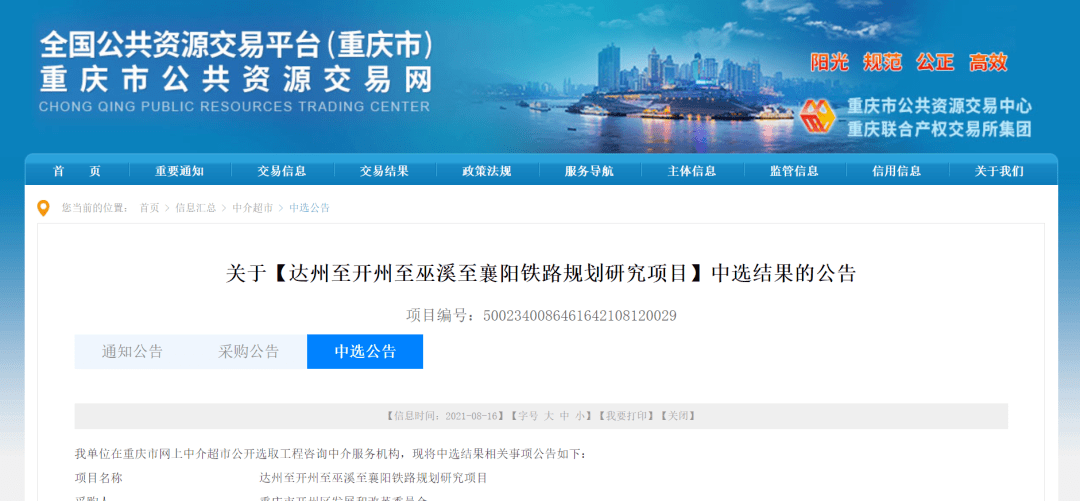Screen dimensions: 1080x501
Task: Click the 关闭 link in info bar
Action: click(x=678, y=416)
